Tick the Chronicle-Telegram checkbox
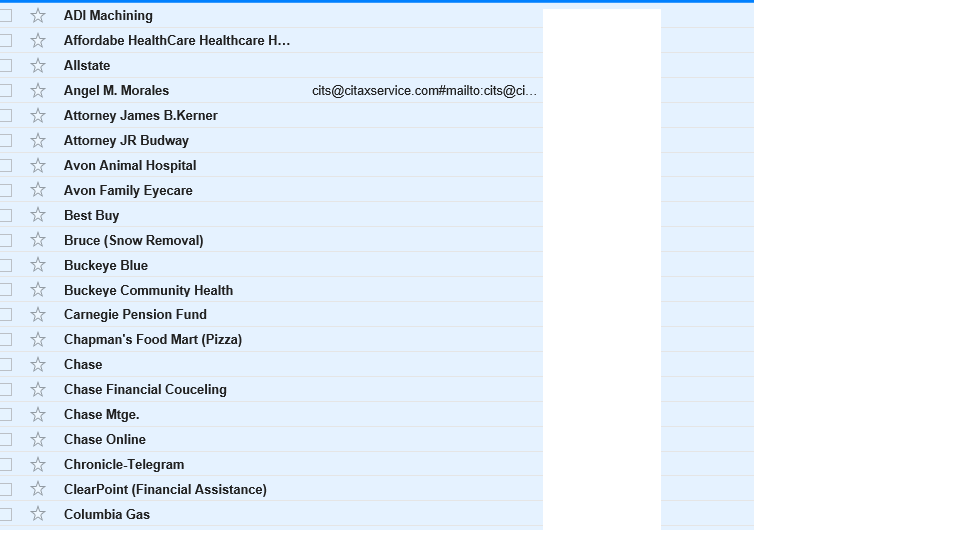The width and height of the screenshot is (960, 540). tap(6, 465)
